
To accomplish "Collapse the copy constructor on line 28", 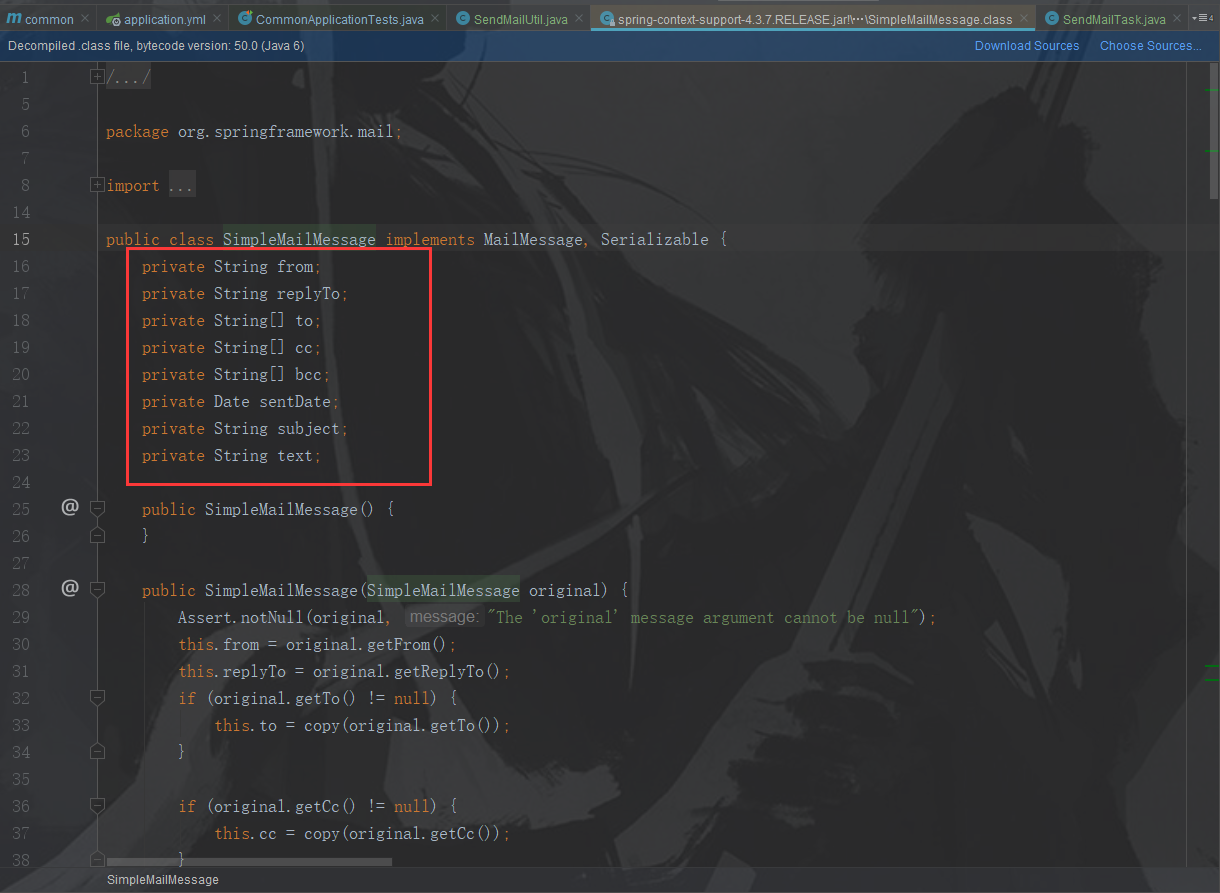I will 97,590.
